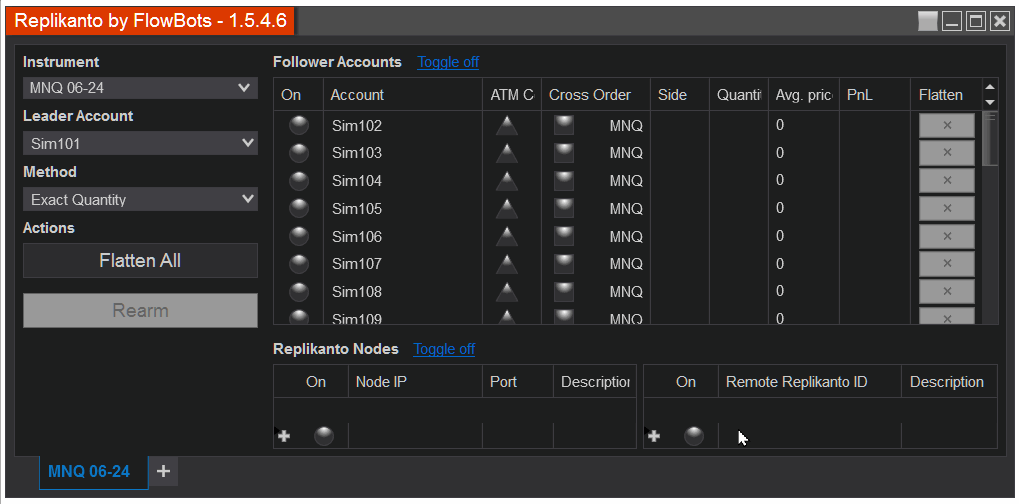Open the Method dropdown Exact Quantity

point(140,199)
